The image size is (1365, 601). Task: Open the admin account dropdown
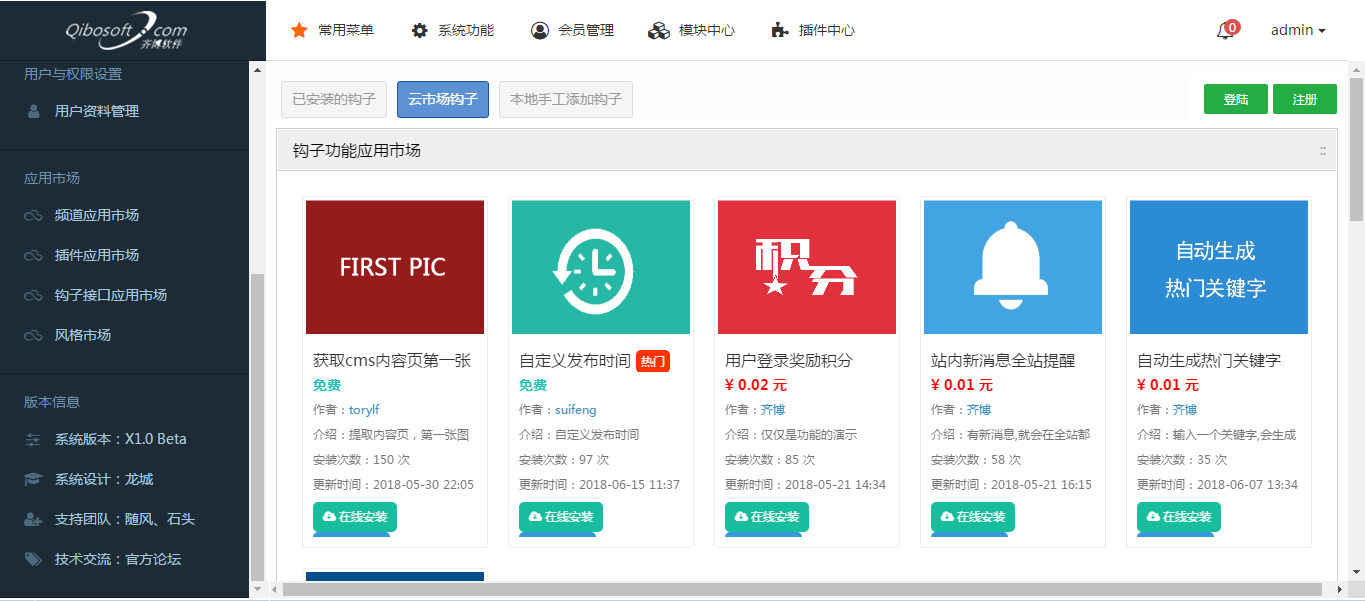pos(1297,30)
